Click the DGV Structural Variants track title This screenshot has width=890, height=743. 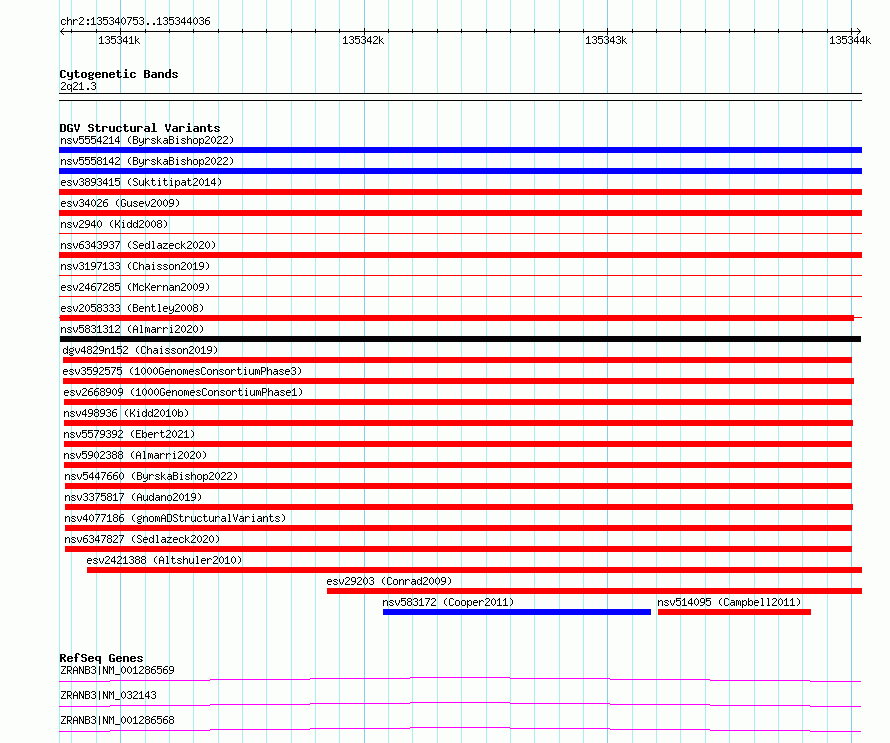click(x=140, y=128)
